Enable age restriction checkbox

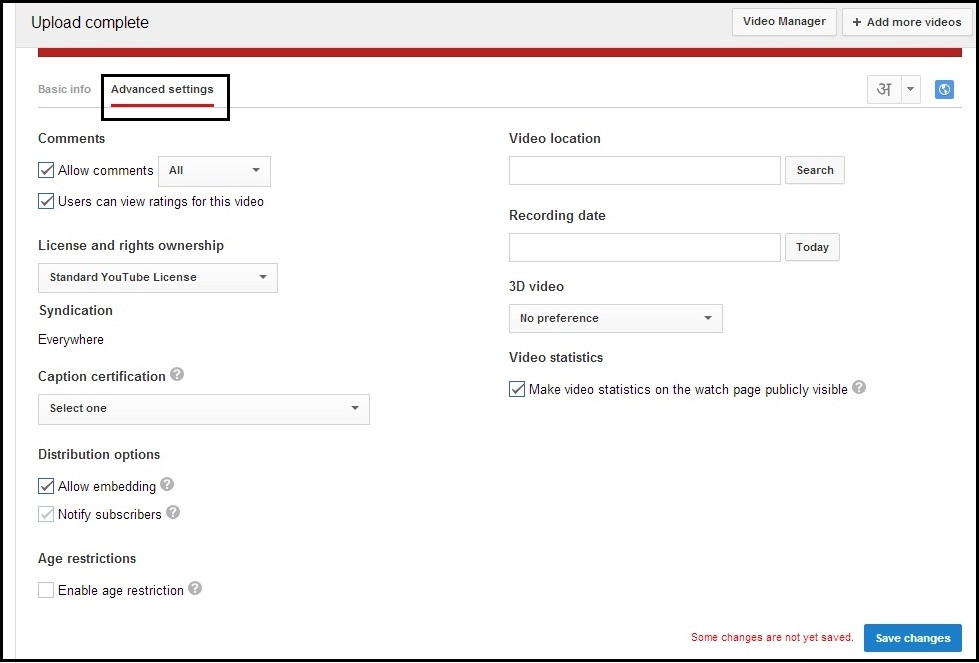(x=45, y=590)
